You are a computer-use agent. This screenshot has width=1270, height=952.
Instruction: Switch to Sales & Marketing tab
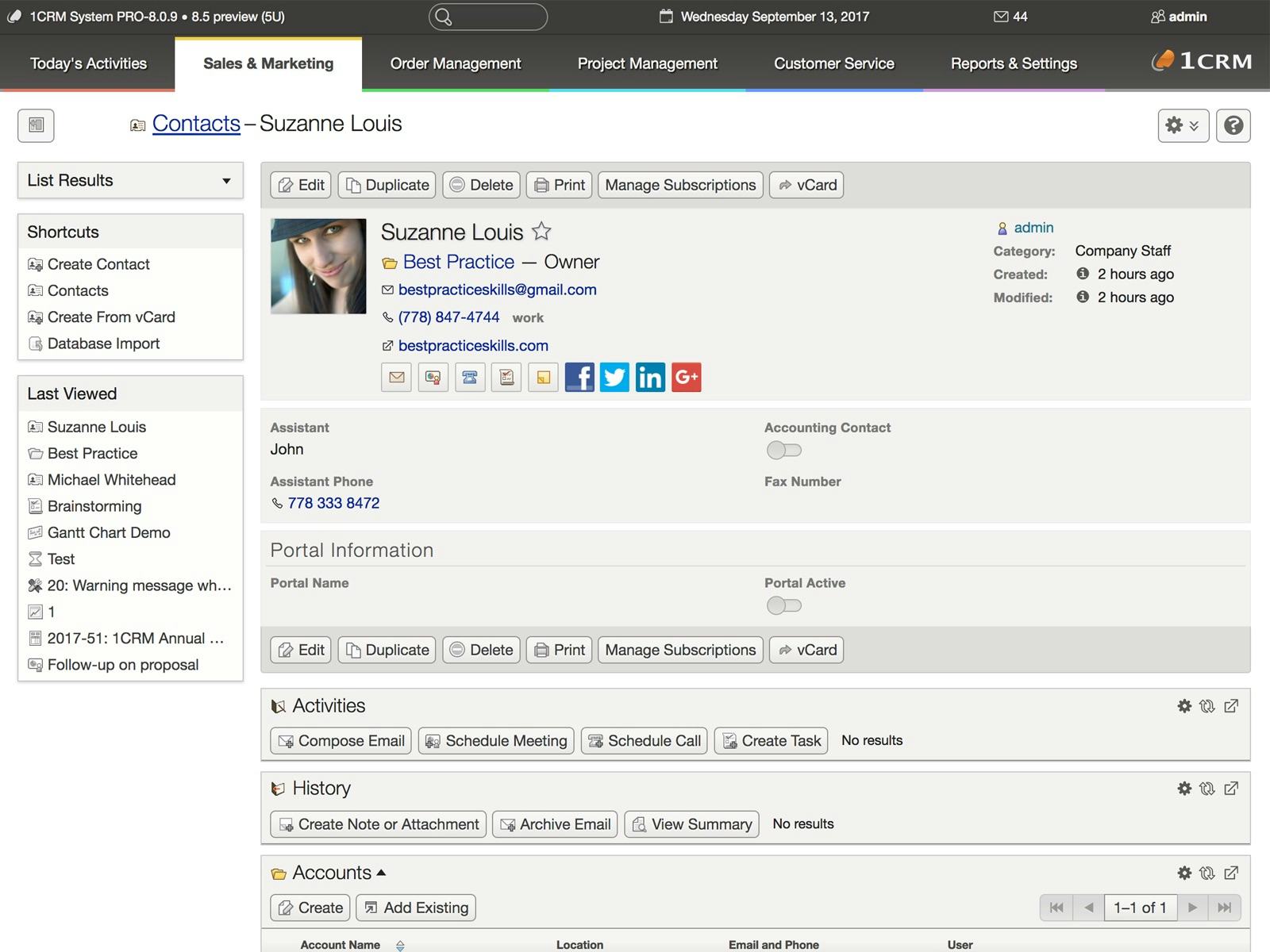pos(268,63)
